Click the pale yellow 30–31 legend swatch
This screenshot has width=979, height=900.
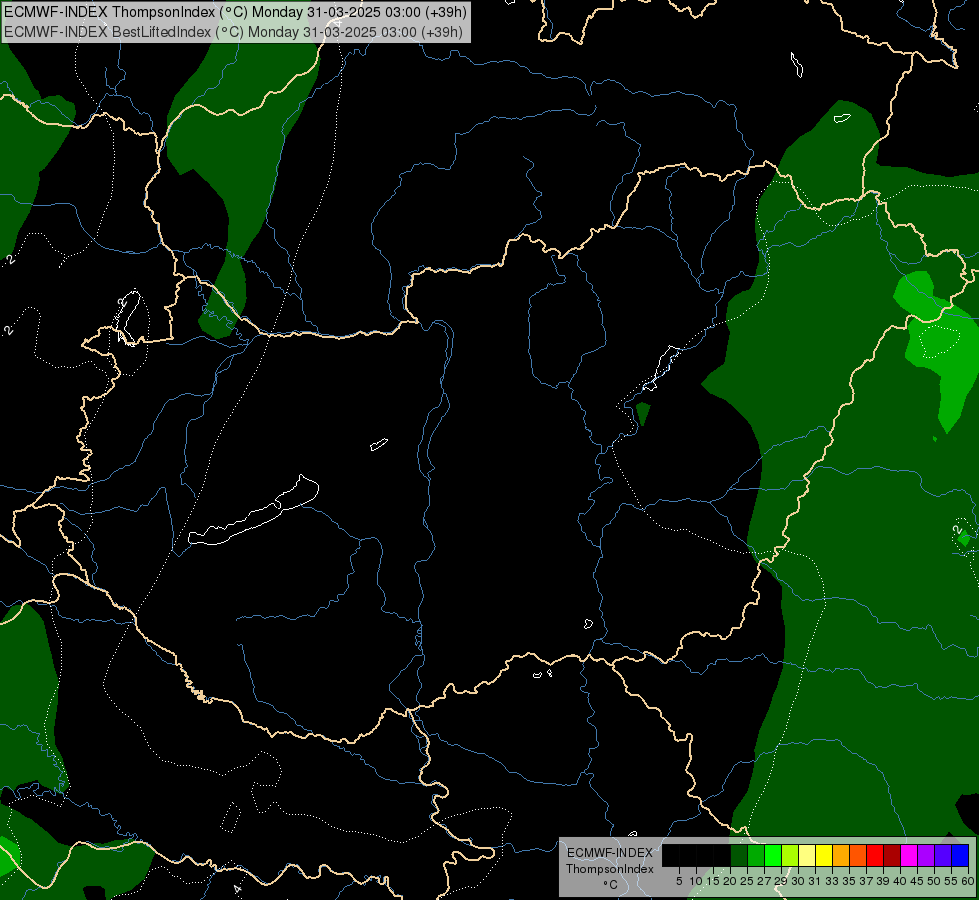pyautogui.click(x=807, y=856)
